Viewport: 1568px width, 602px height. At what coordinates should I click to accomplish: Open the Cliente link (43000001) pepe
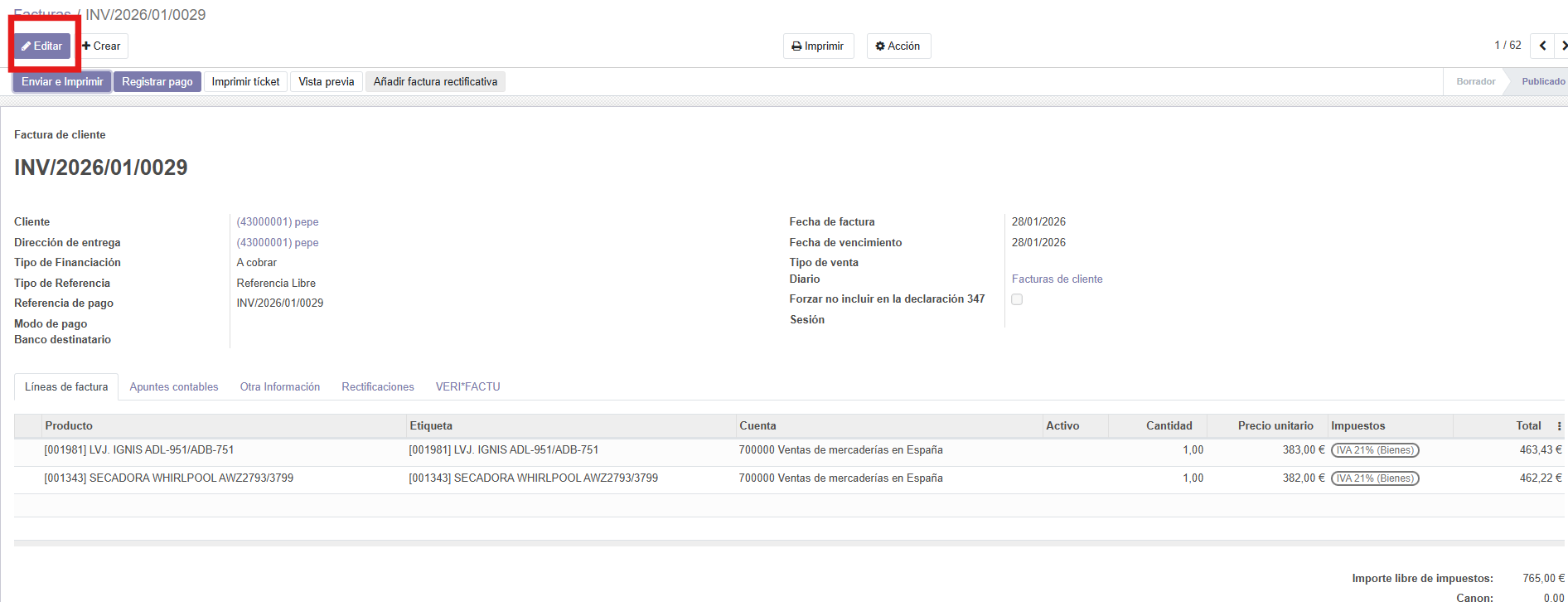point(278,222)
